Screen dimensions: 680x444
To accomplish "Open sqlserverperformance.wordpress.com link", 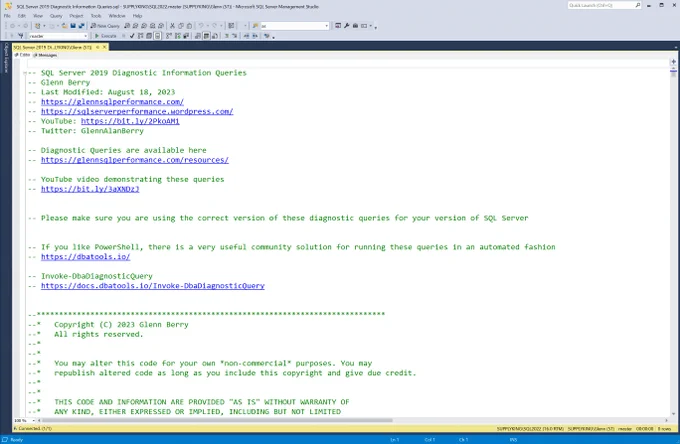I will [137, 111].
